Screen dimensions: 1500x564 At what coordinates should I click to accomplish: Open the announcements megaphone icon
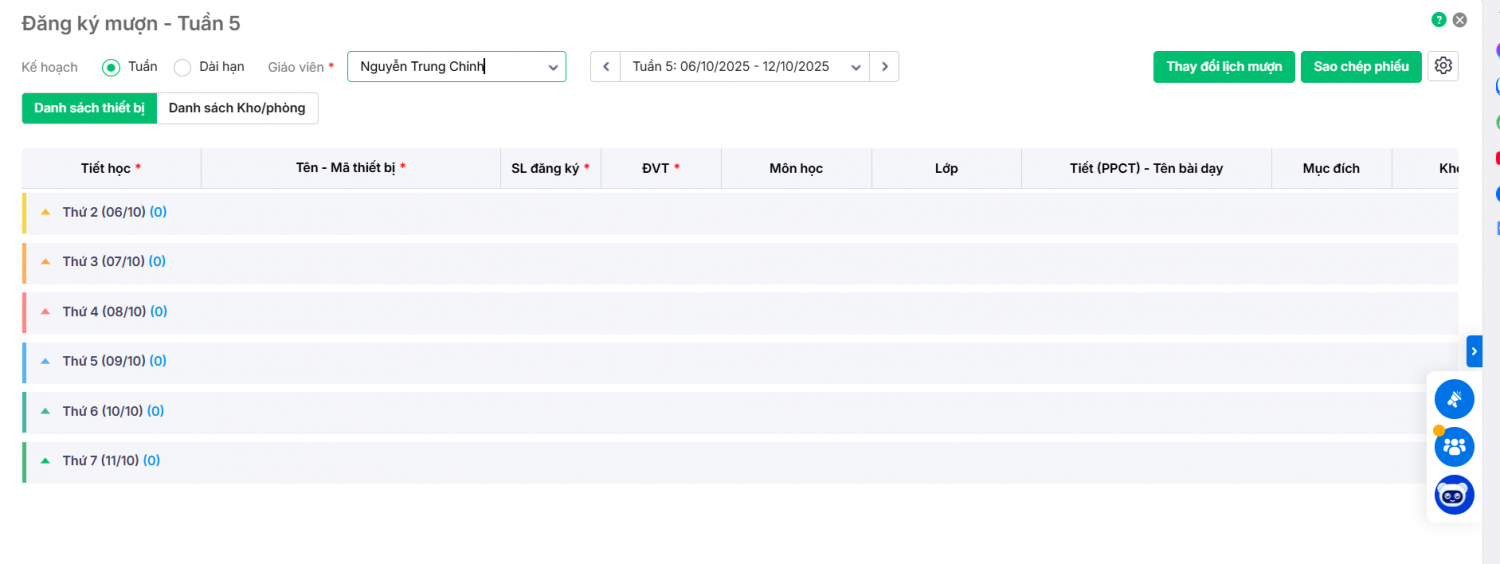coord(1454,399)
